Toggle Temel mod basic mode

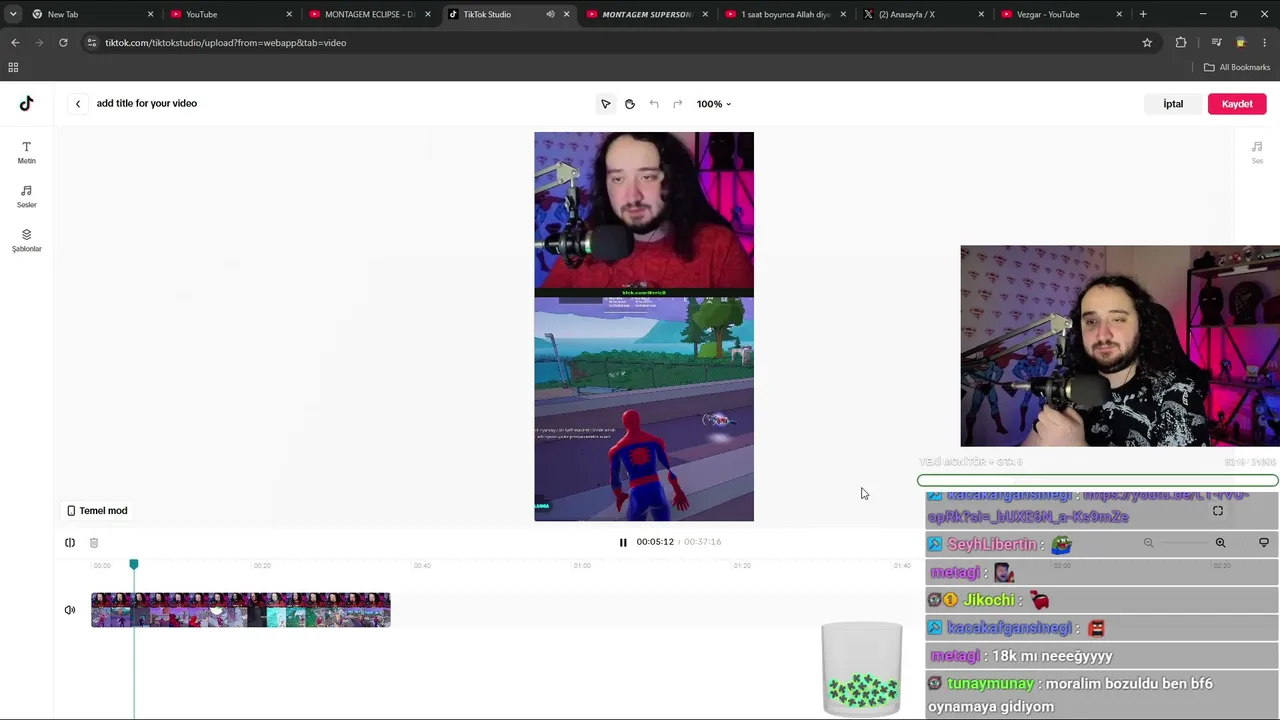pyautogui.click(x=97, y=511)
